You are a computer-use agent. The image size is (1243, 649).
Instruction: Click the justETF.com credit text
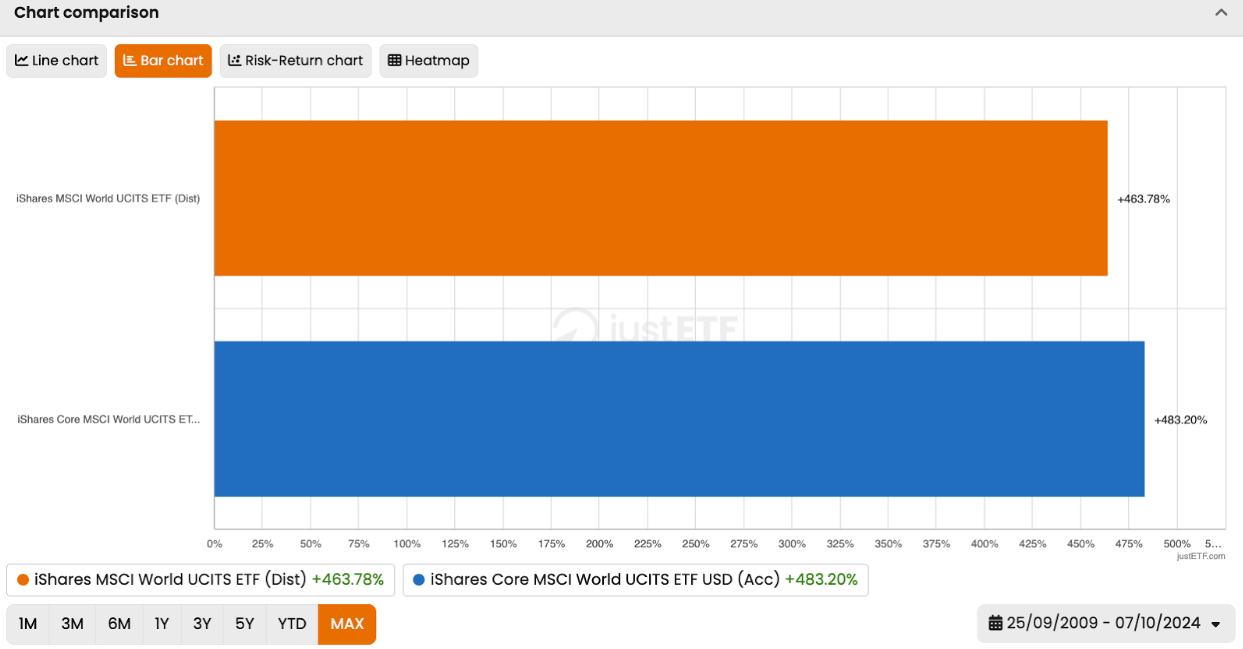pyautogui.click(x=1200, y=556)
